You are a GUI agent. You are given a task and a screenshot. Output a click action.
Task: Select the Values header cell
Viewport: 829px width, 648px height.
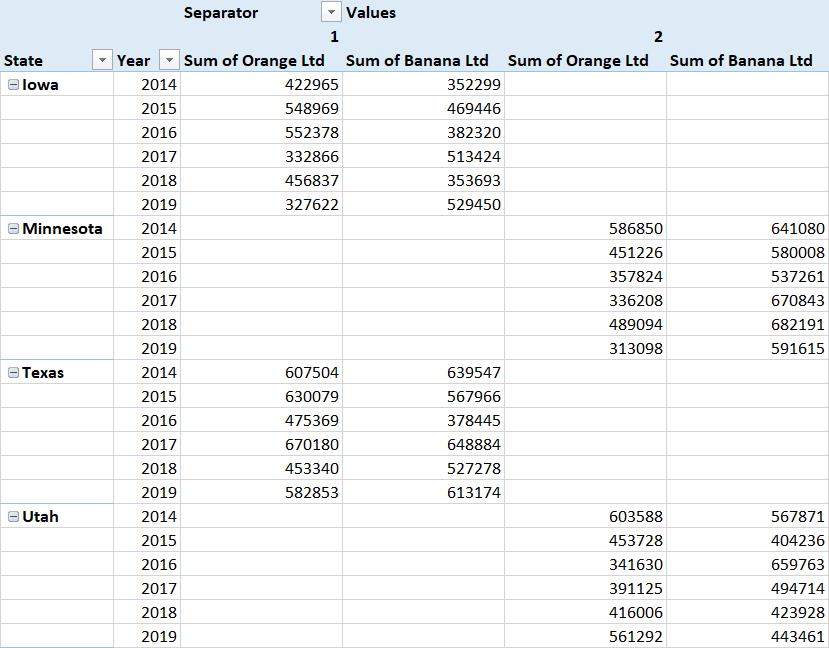click(x=371, y=13)
